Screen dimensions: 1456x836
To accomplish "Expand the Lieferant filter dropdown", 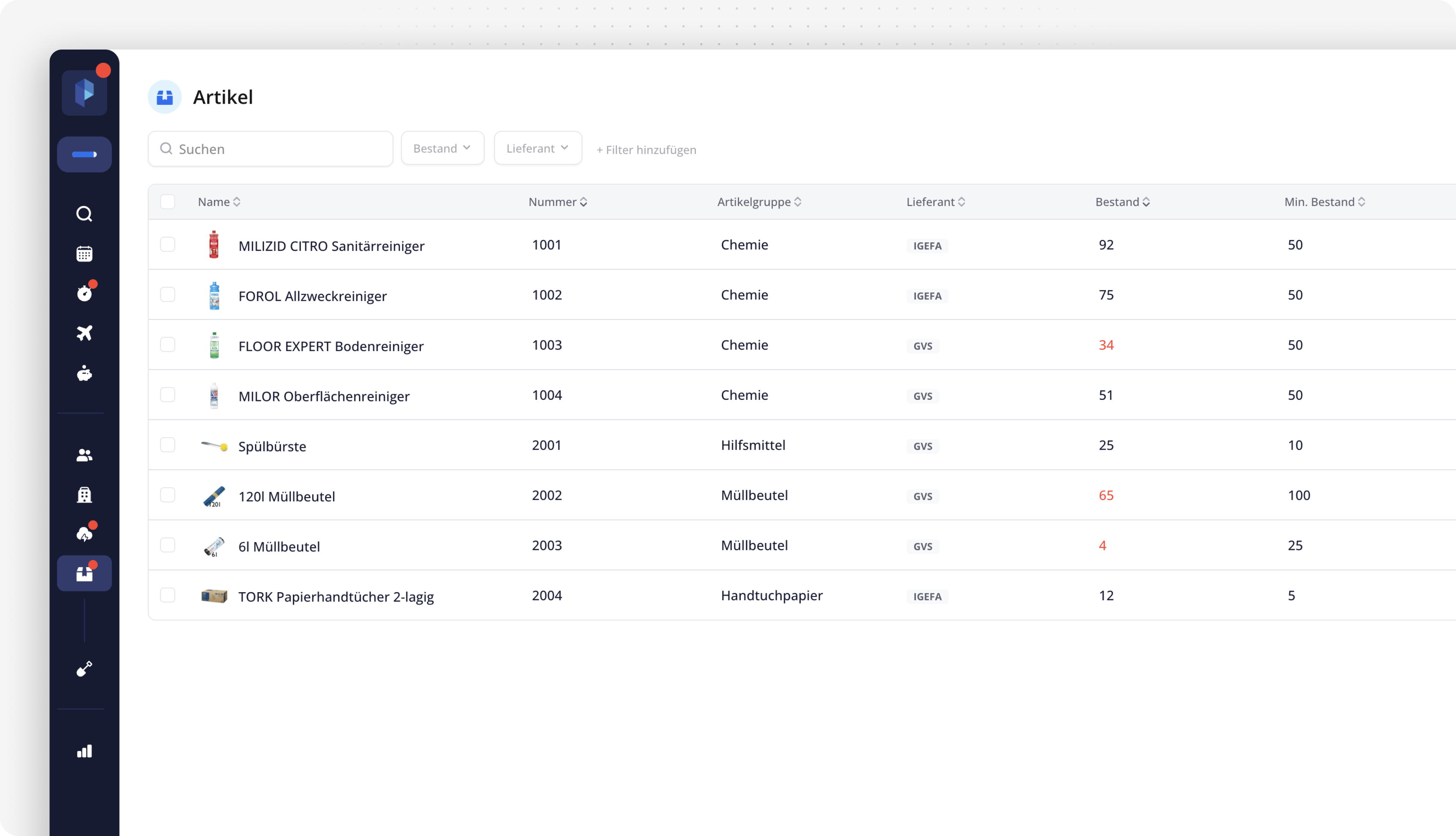I will pyautogui.click(x=538, y=149).
